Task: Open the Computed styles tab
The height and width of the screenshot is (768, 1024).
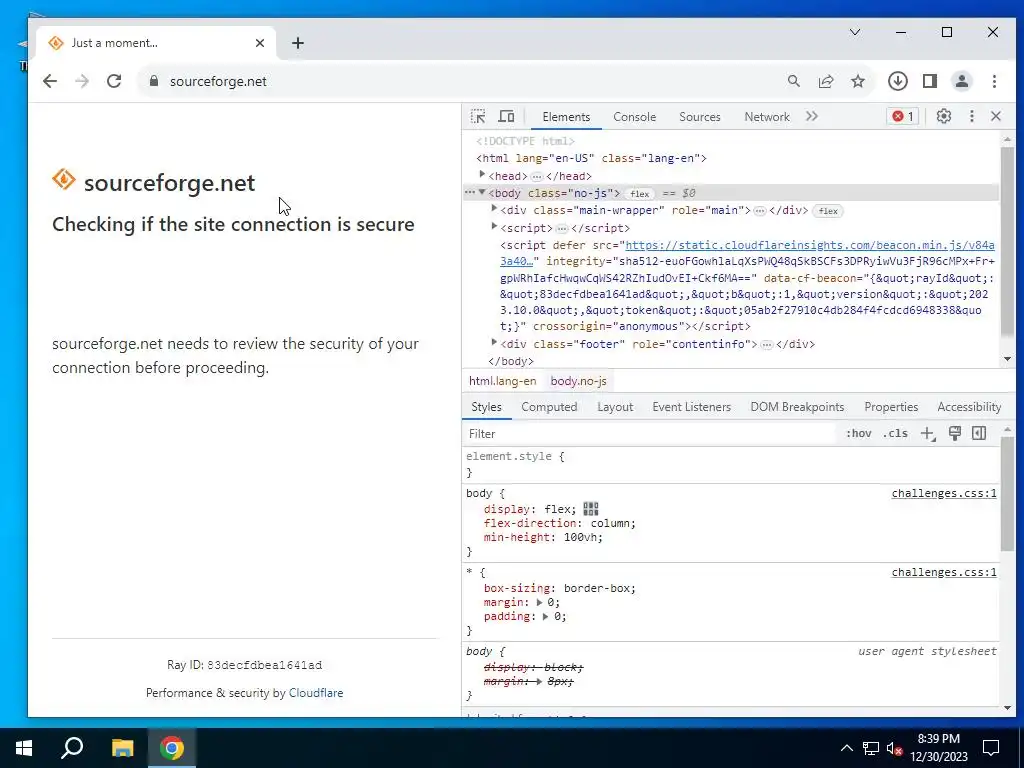Action: [549, 407]
